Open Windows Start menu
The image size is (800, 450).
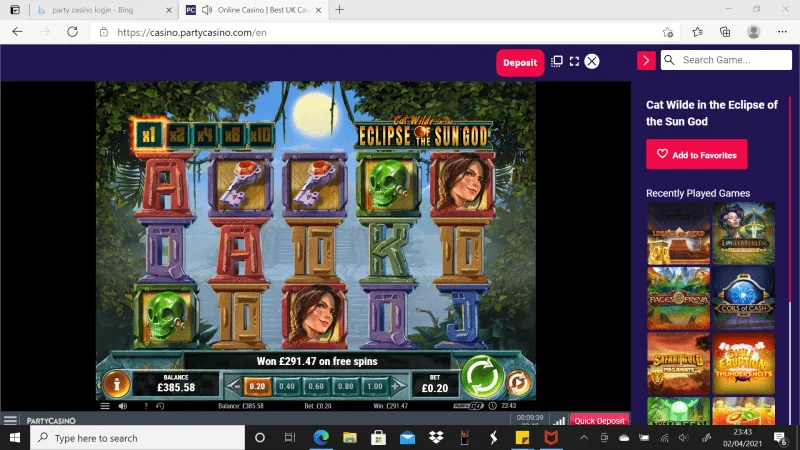click(15, 438)
